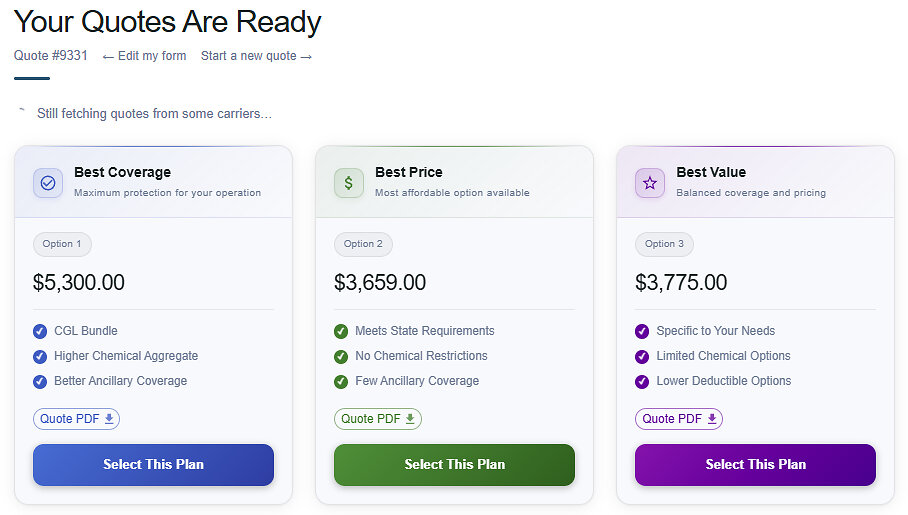Click the Best Price dollar sign icon
Viewport: 908px width, 515px height.
tap(349, 183)
